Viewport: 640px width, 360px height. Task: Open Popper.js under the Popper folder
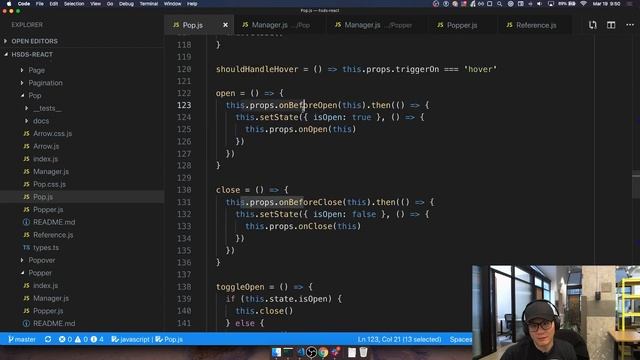pyautogui.click(x=48, y=311)
